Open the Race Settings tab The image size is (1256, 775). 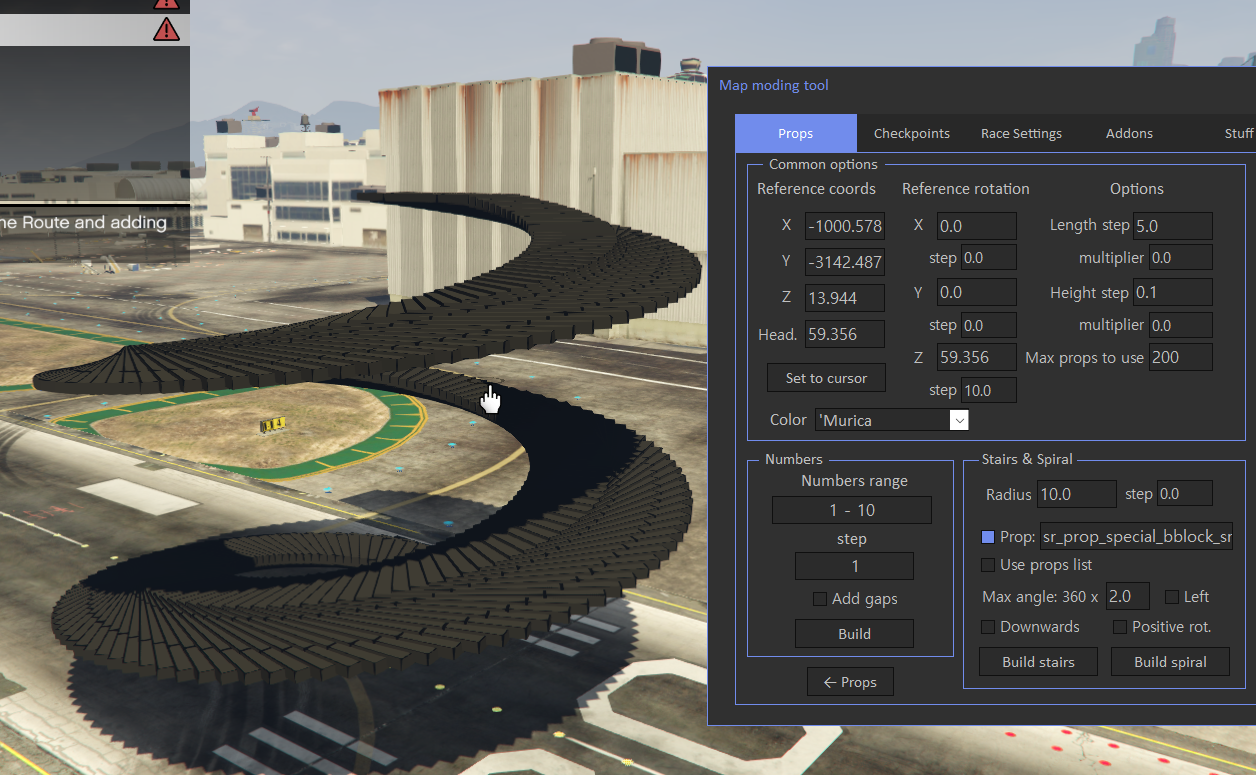pos(1021,133)
